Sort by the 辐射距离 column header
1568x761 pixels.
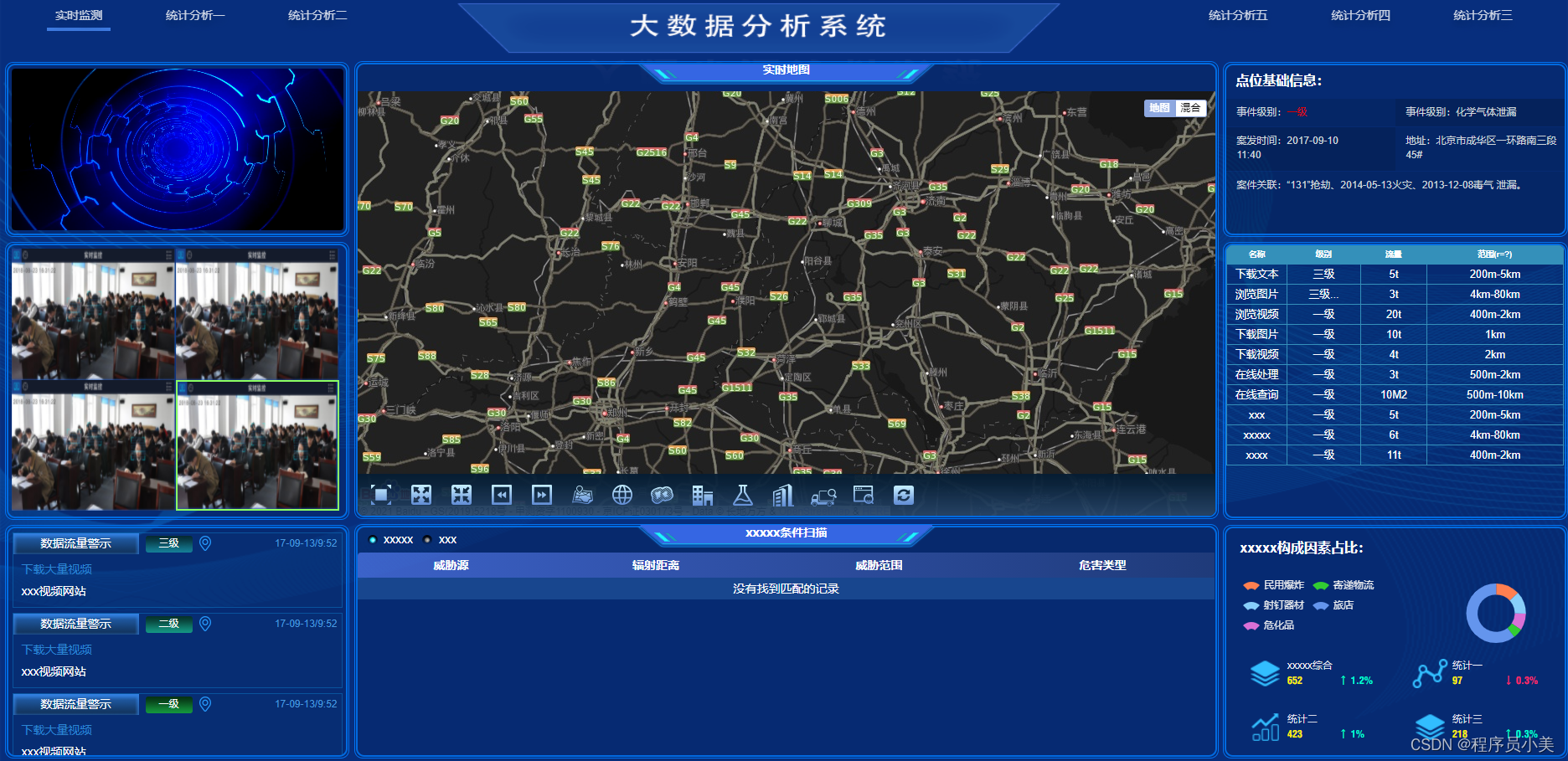[656, 565]
